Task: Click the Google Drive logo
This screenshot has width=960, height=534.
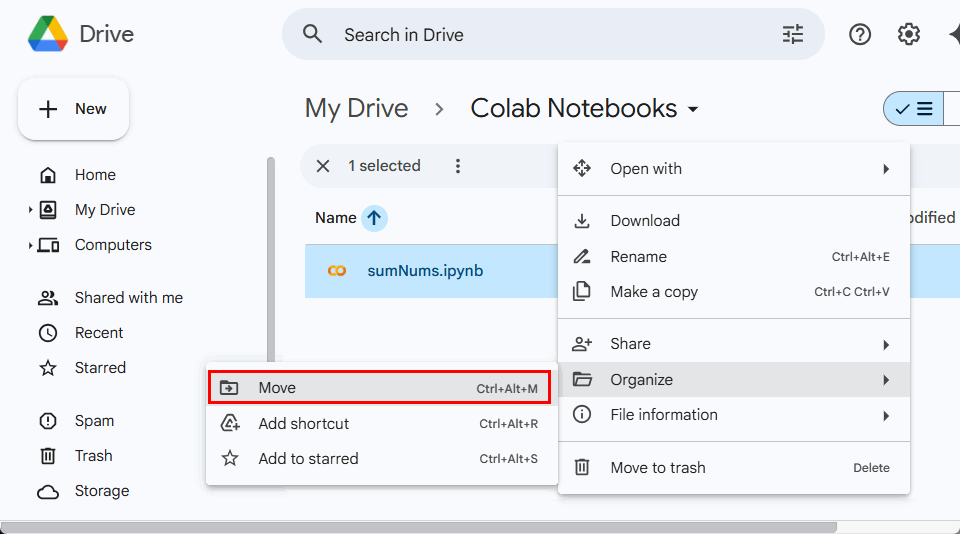Action: (x=48, y=34)
